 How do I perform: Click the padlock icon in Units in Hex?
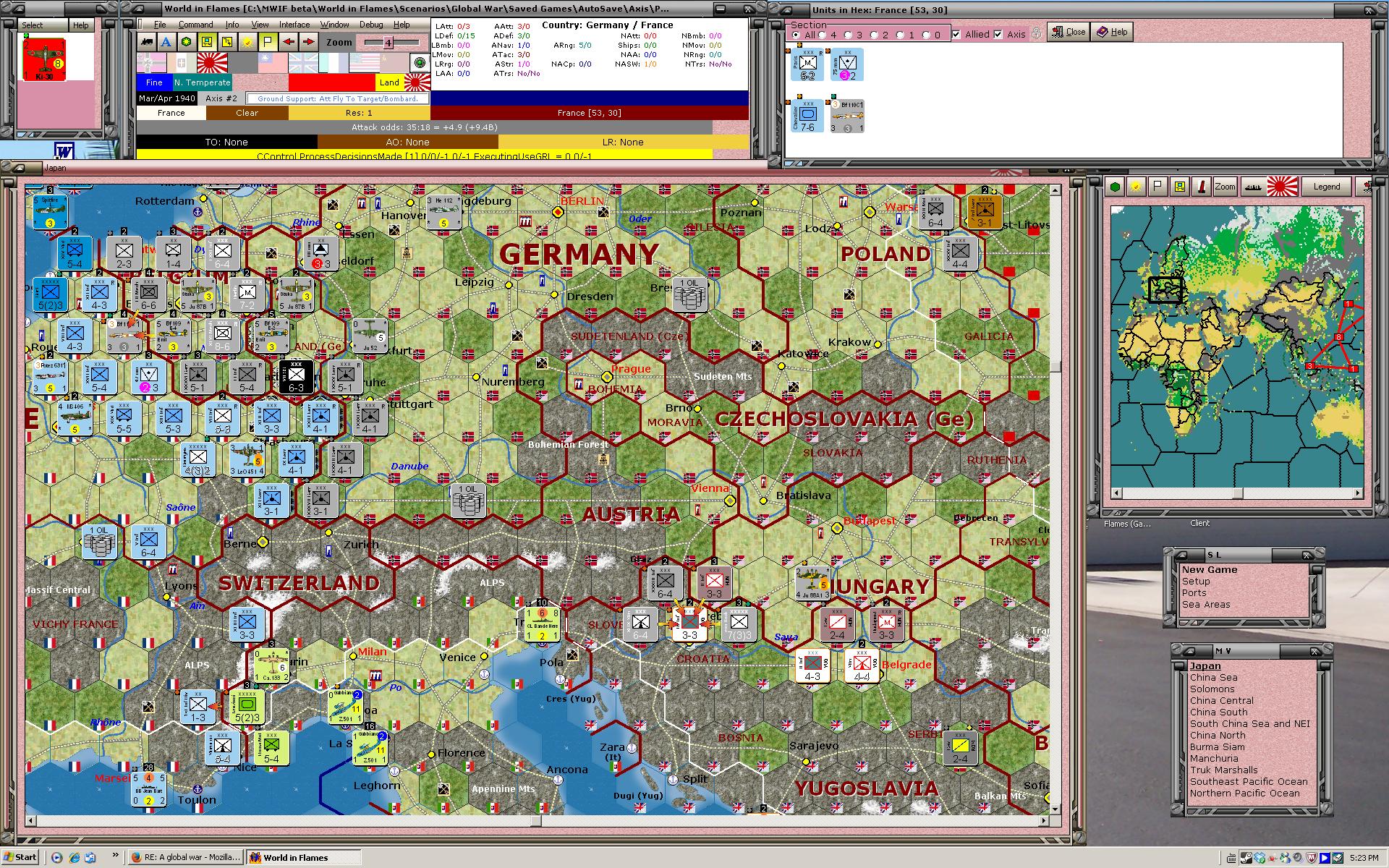[1037, 33]
